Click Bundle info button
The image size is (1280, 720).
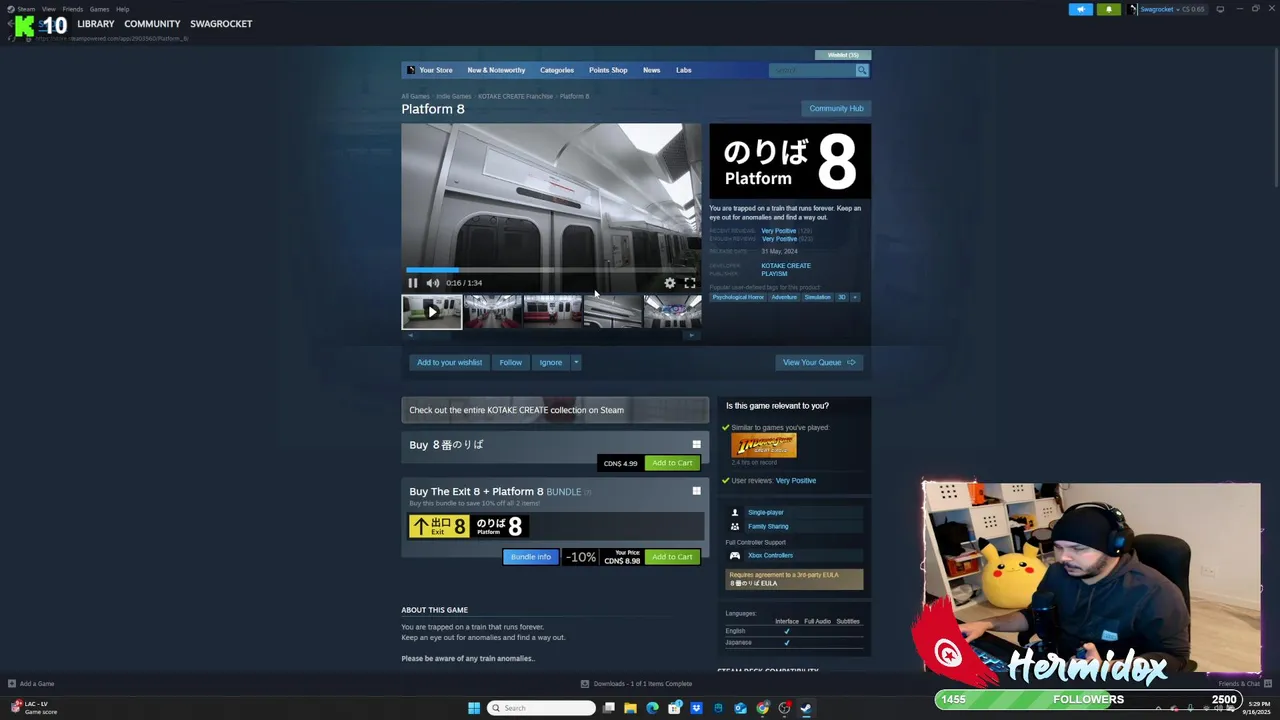coord(530,557)
